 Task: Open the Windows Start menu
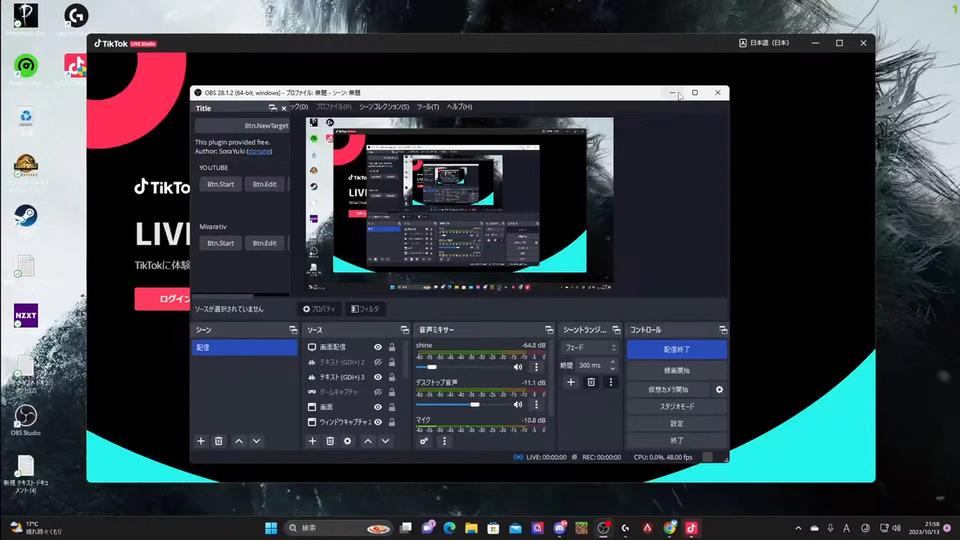[x=271, y=528]
